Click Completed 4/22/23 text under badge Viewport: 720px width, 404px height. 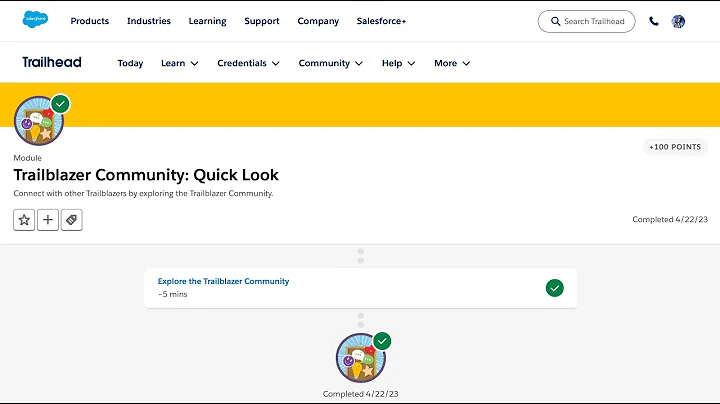(x=360, y=394)
